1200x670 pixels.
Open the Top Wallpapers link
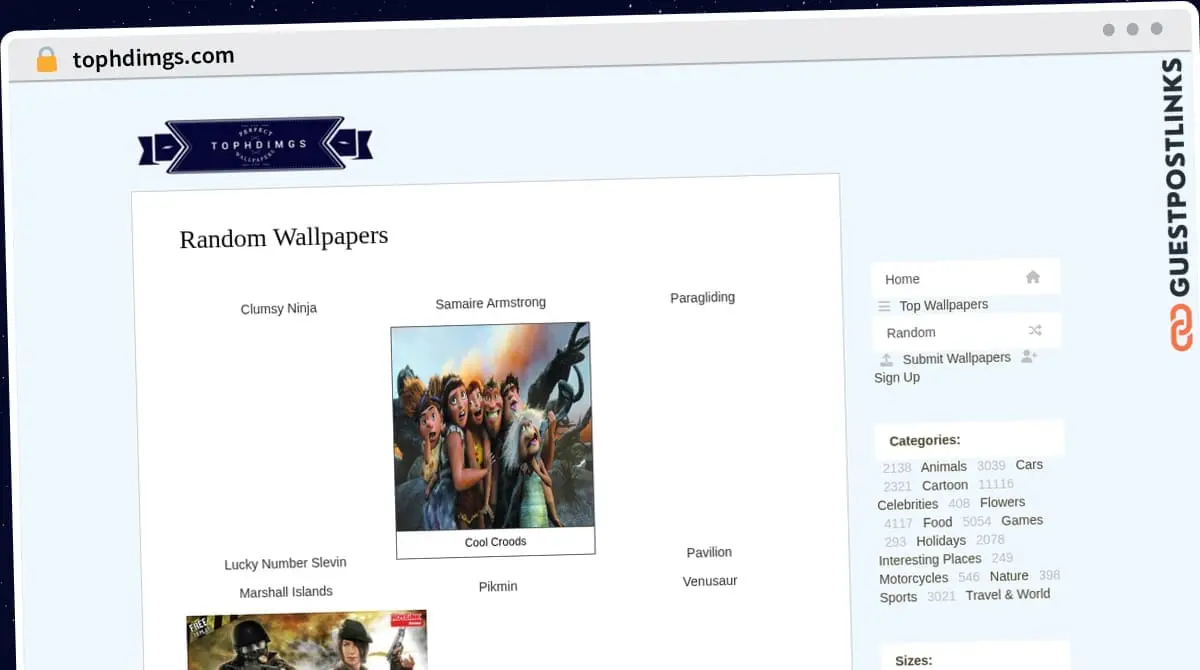pyautogui.click(x=943, y=305)
